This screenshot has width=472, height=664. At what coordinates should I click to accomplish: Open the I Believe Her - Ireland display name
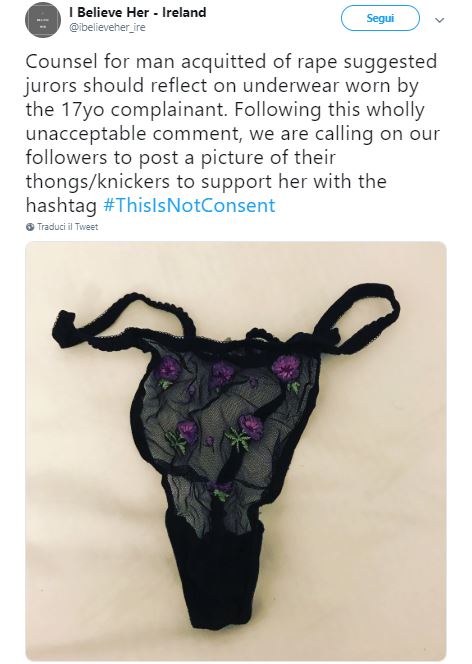tap(138, 12)
